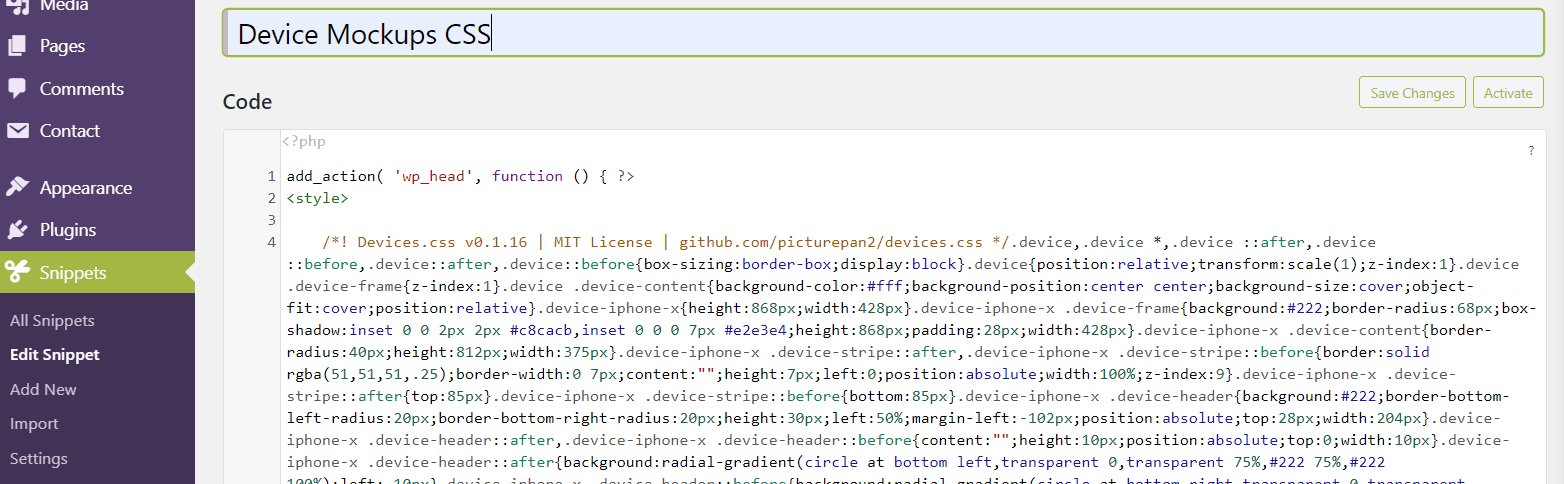Screen dimensions: 1564x484
Task: Click the Pages icon in sidebar
Action: pos(17,46)
